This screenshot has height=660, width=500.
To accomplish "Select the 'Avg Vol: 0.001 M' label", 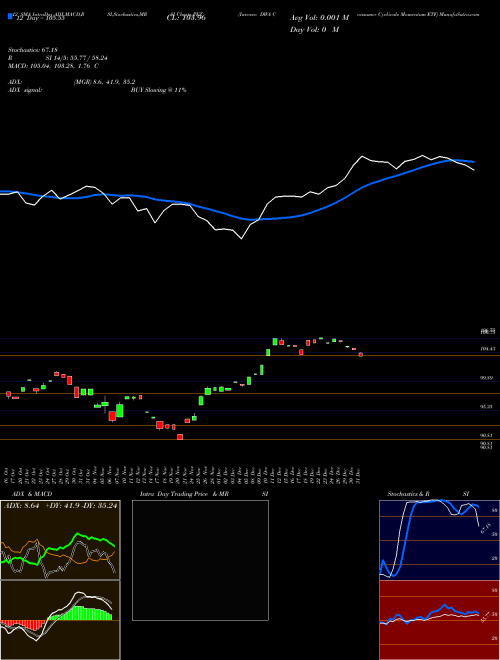I will pyautogui.click(x=319, y=18).
